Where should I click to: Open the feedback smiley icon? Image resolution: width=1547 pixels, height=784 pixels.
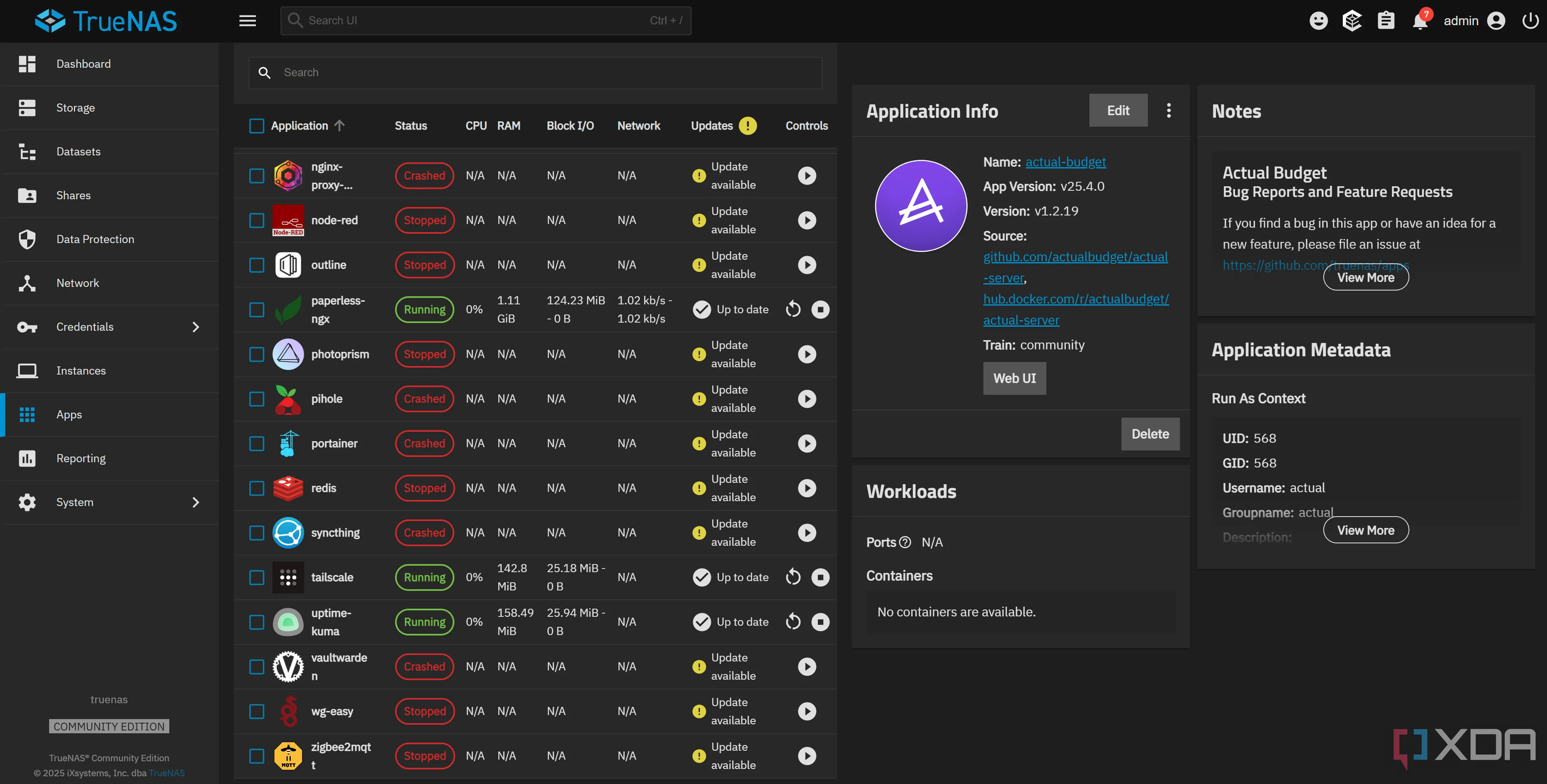tap(1318, 21)
